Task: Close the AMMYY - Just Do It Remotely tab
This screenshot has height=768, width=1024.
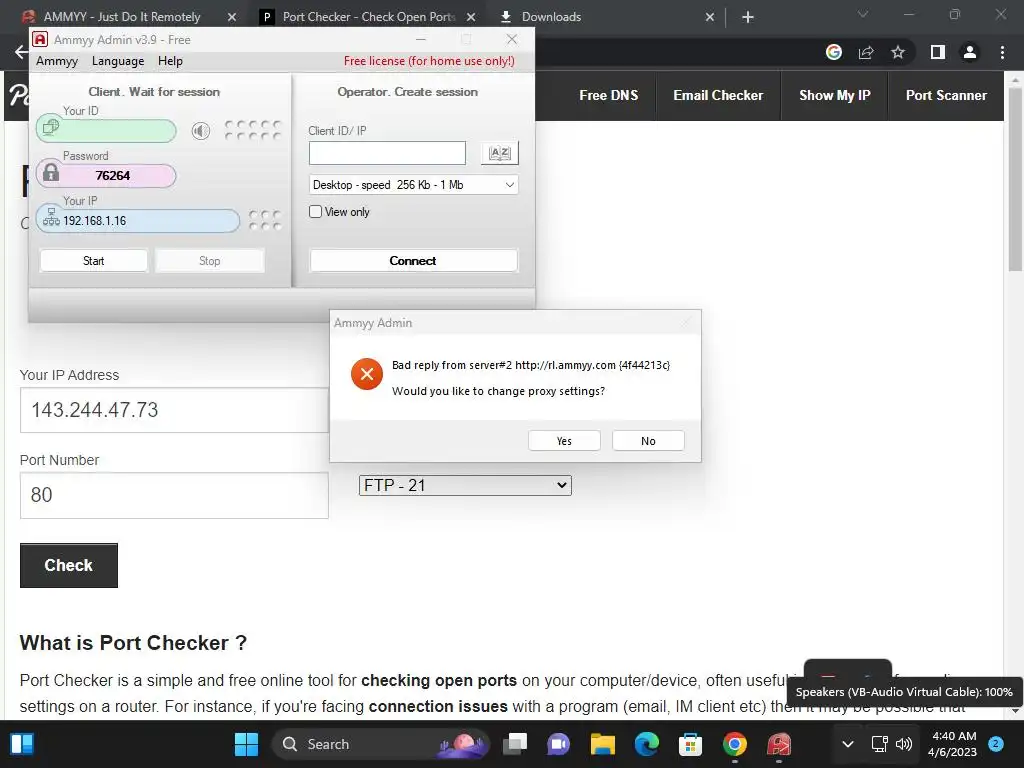Action: coord(232,17)
